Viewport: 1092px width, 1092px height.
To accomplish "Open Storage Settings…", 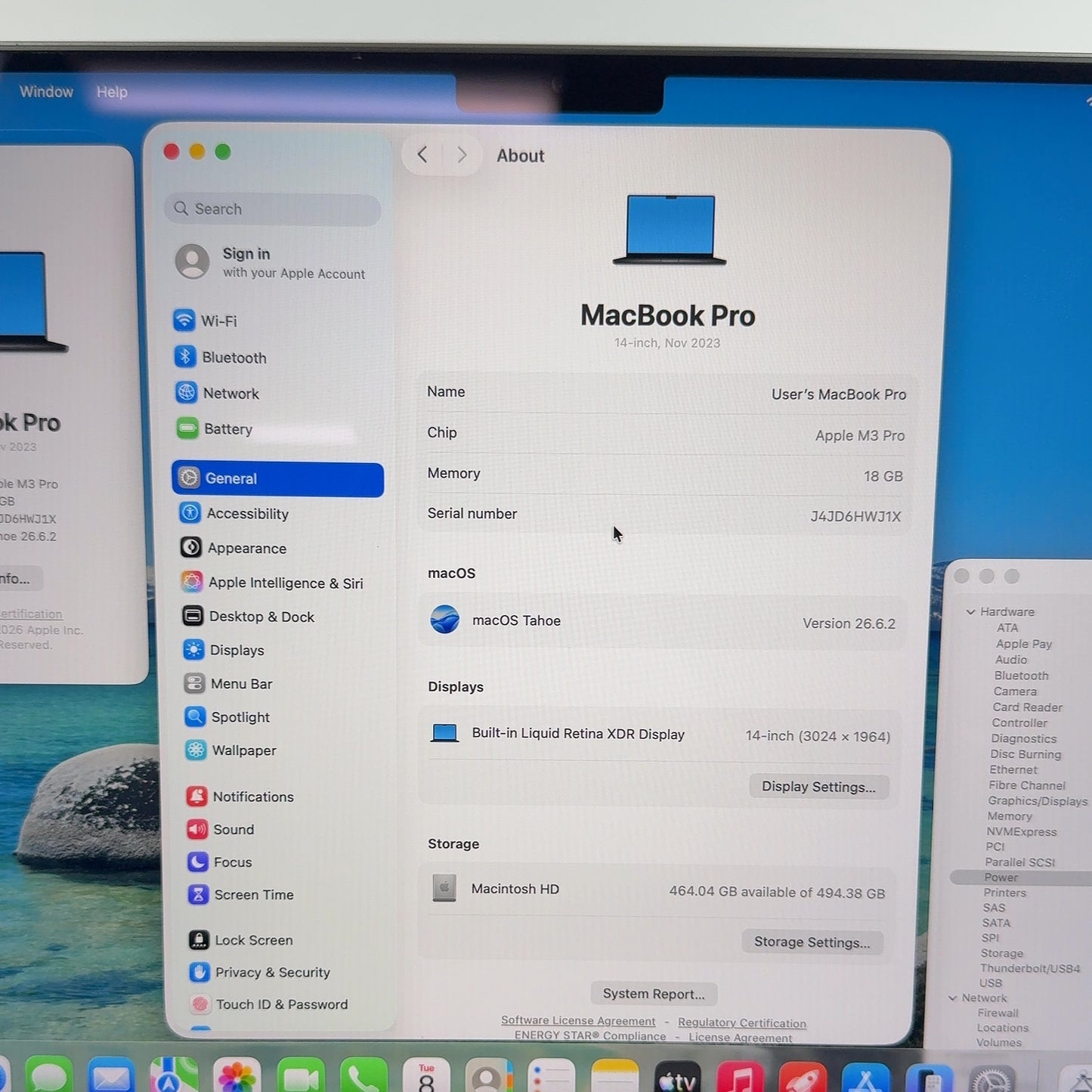I will click(x=812, y=942).
